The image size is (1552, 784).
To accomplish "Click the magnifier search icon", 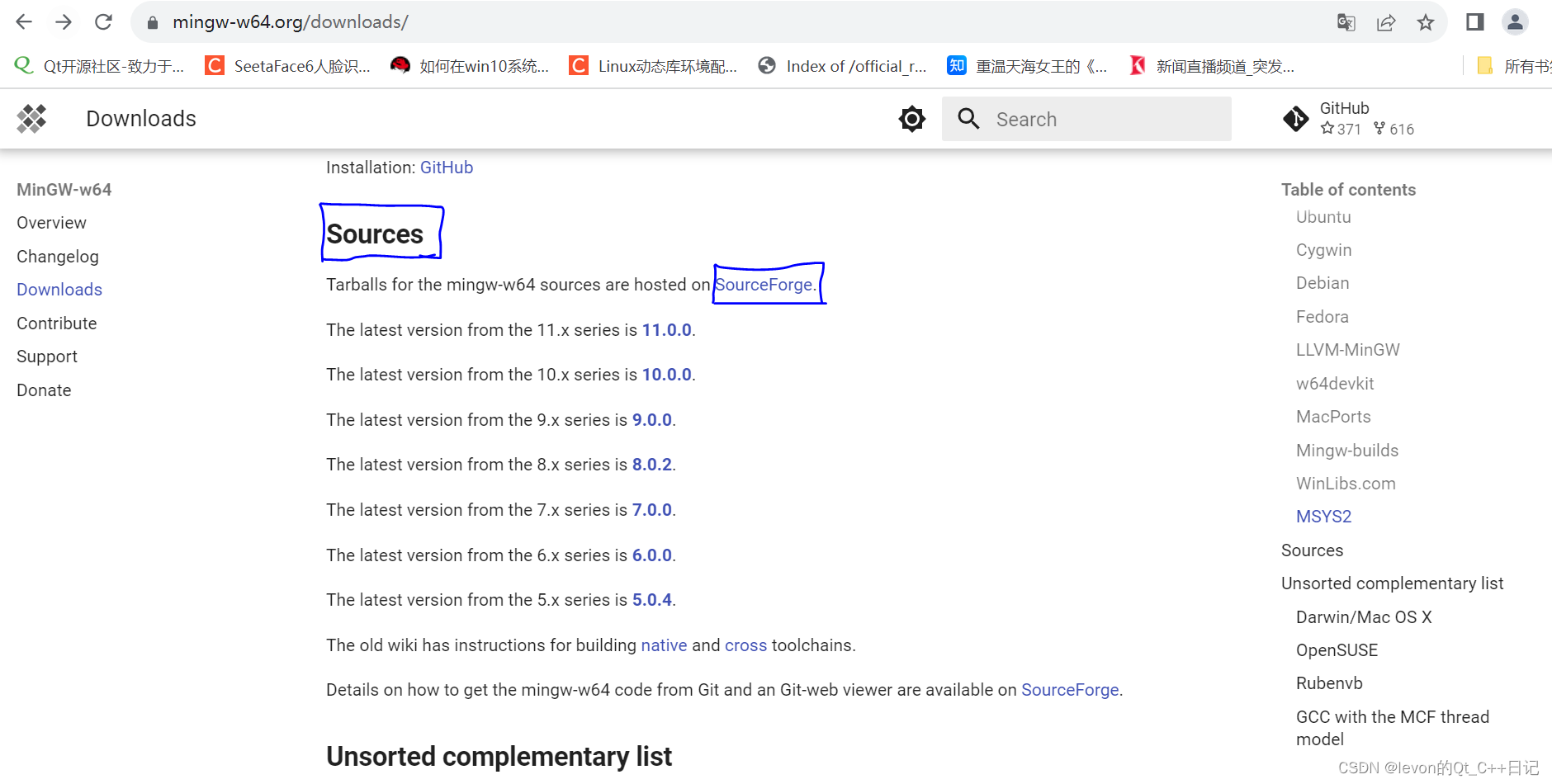I will pos(968,119).
